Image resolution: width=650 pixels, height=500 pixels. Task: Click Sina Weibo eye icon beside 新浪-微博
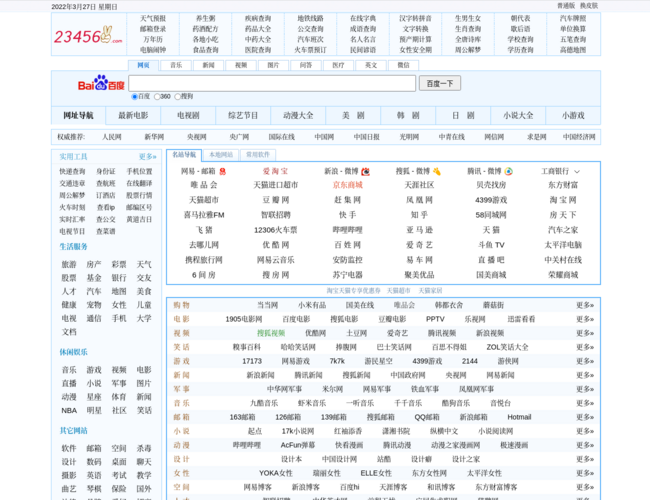pyautogui.click(x=365, y=171)
